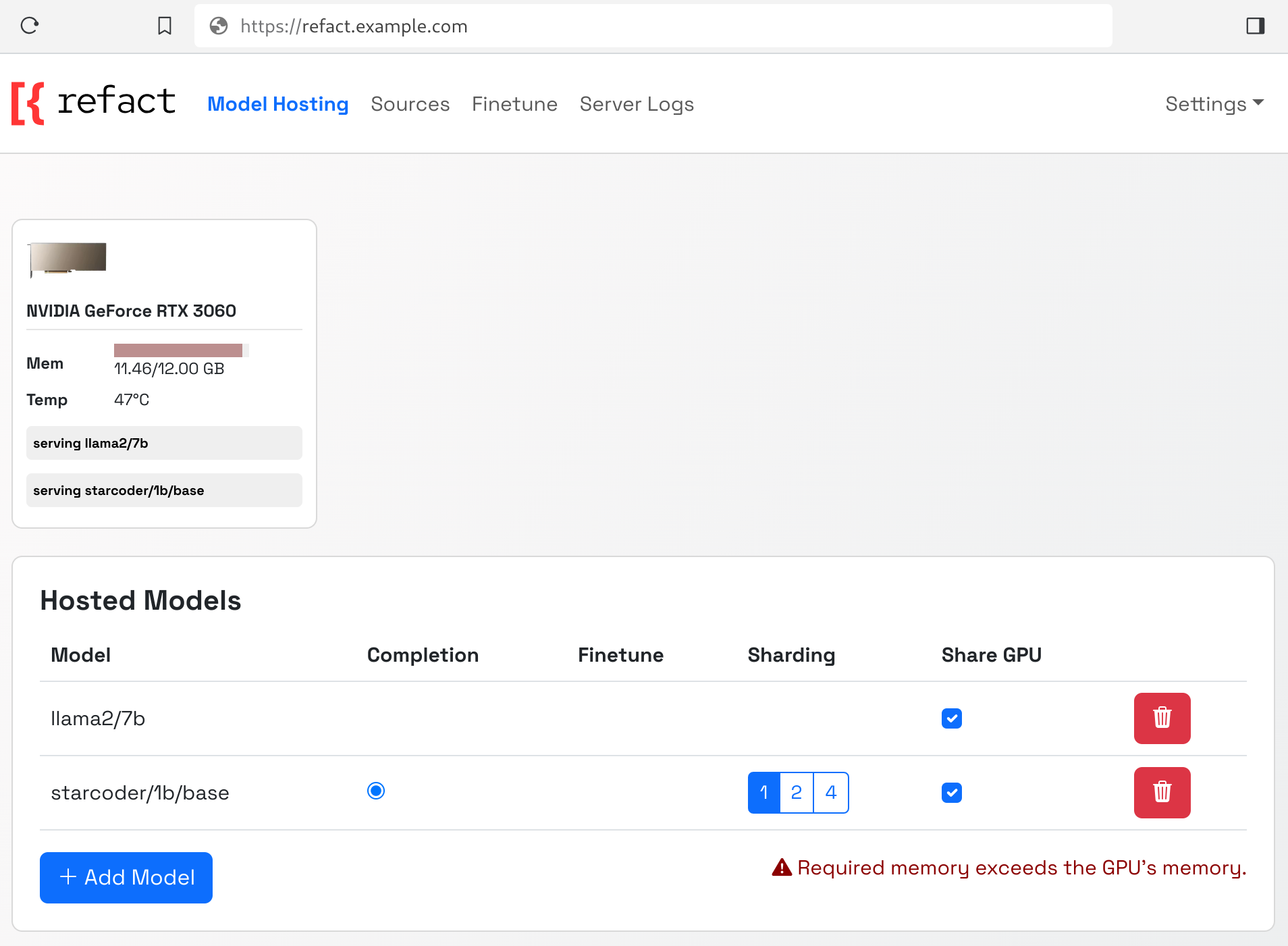Click the Share GPU column header
Image resolution: width=1288 pixels, height=946 pixels.
[992, 655]
